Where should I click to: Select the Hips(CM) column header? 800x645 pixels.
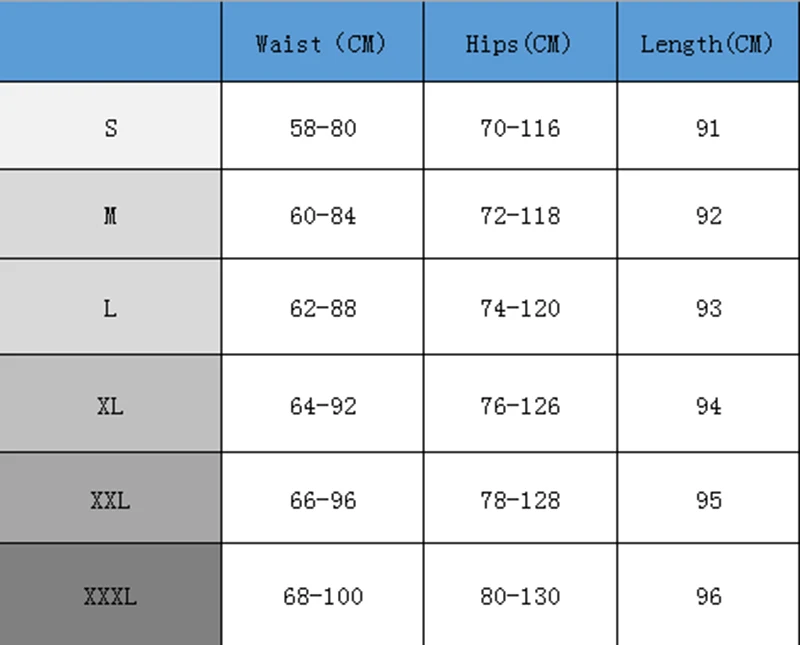coord(520,42)
